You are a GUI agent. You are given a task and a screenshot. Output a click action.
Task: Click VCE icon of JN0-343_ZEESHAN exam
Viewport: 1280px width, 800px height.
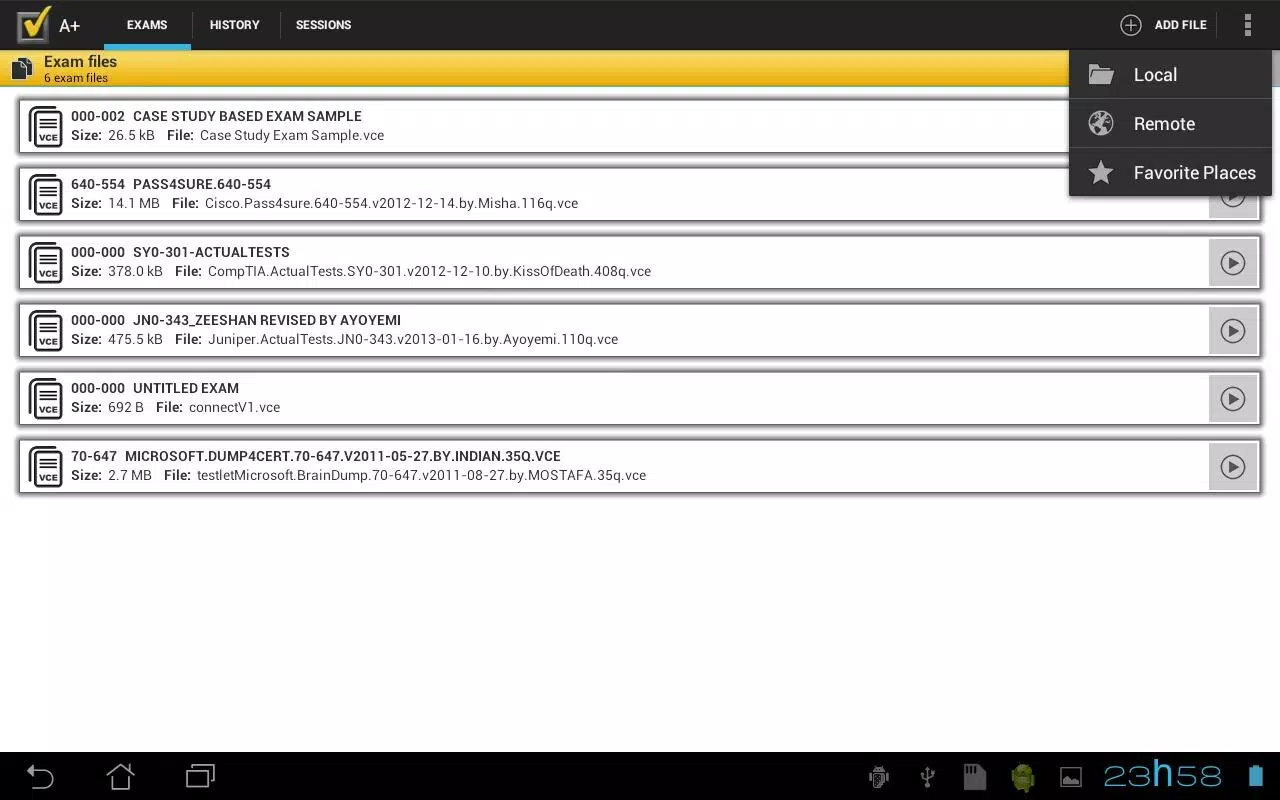(x=46, y=330)
